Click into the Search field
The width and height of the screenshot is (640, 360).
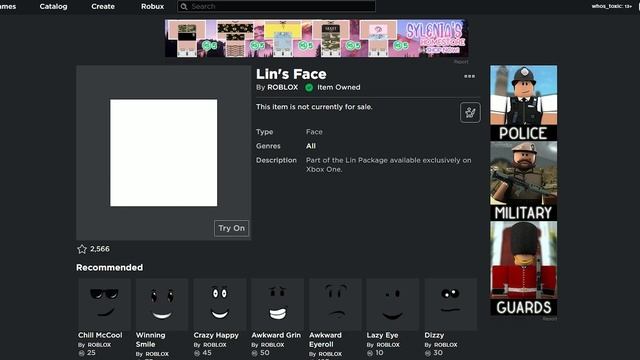[276, 7]
